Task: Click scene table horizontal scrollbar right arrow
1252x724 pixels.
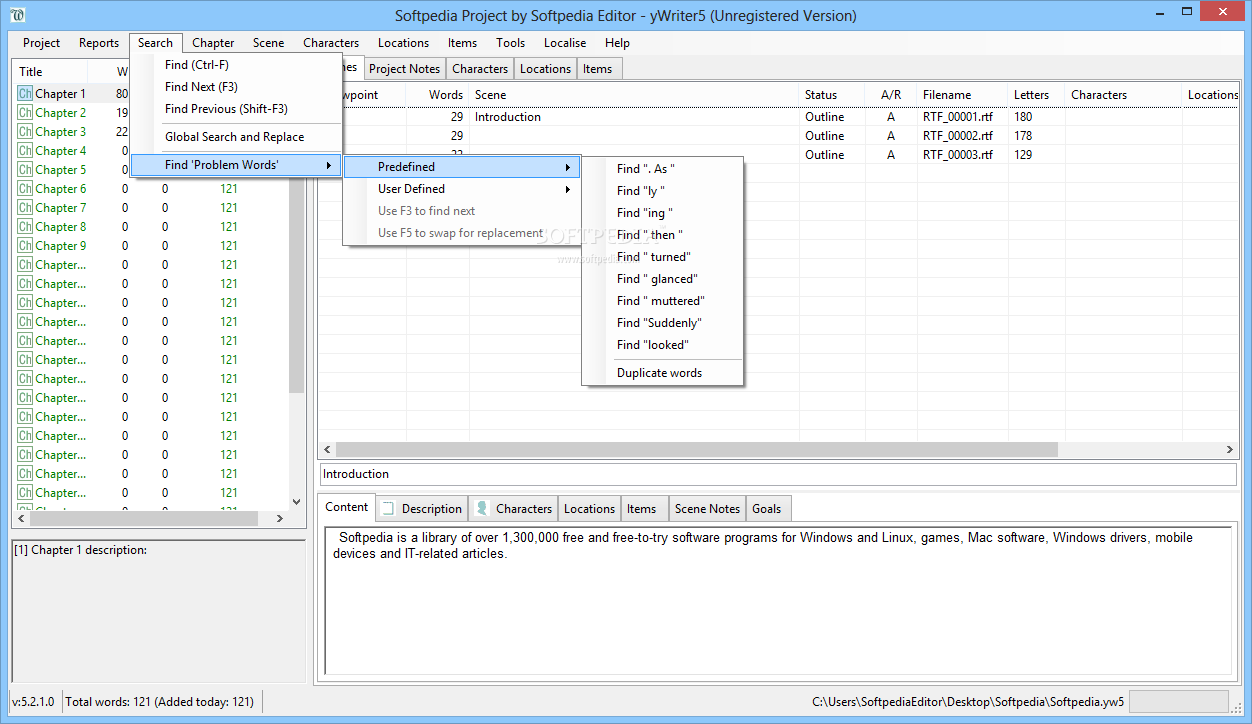Action: coord(1230,450)
